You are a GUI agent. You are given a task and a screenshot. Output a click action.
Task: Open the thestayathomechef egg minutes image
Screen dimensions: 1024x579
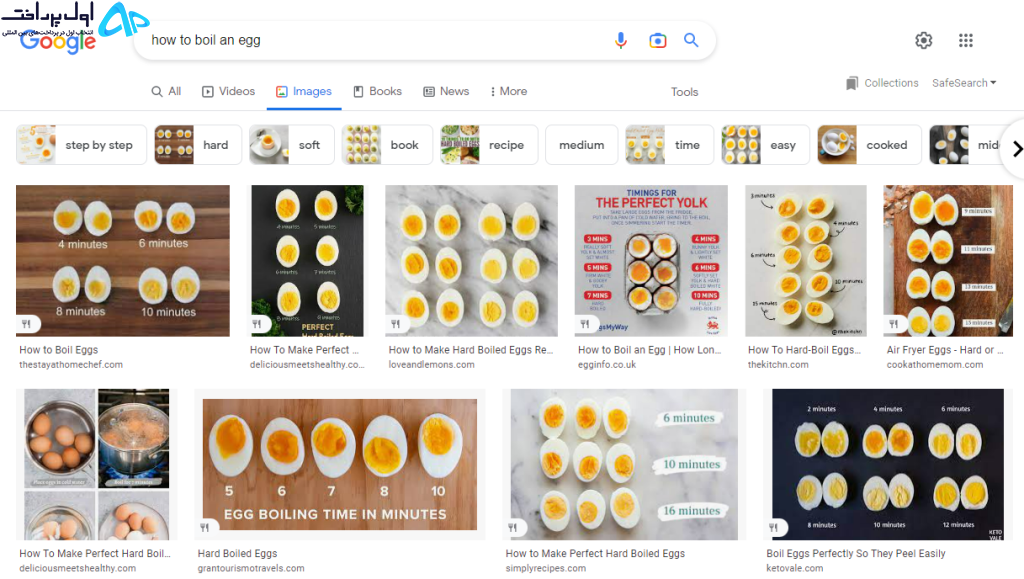tap(123, 260)
